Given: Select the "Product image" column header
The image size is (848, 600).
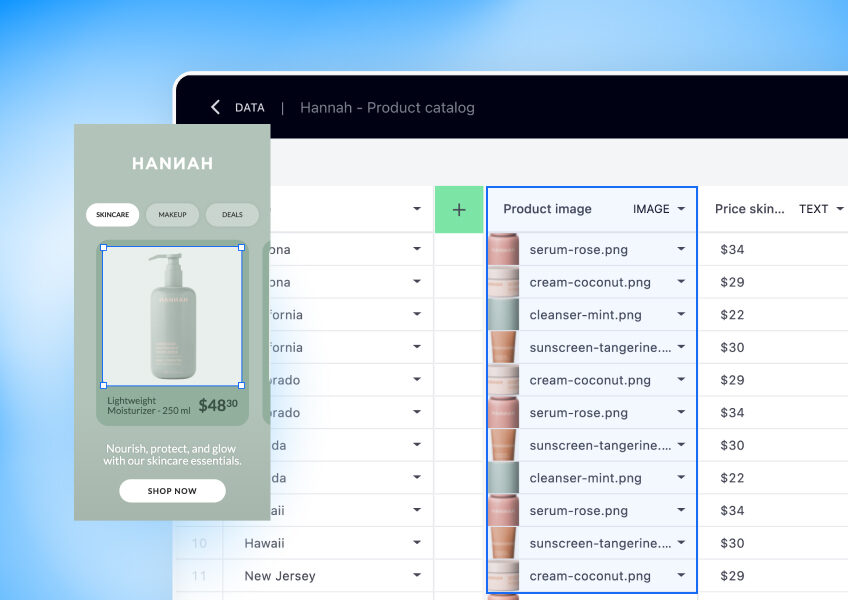Looking at the screenshot, I should coord(547,209).
